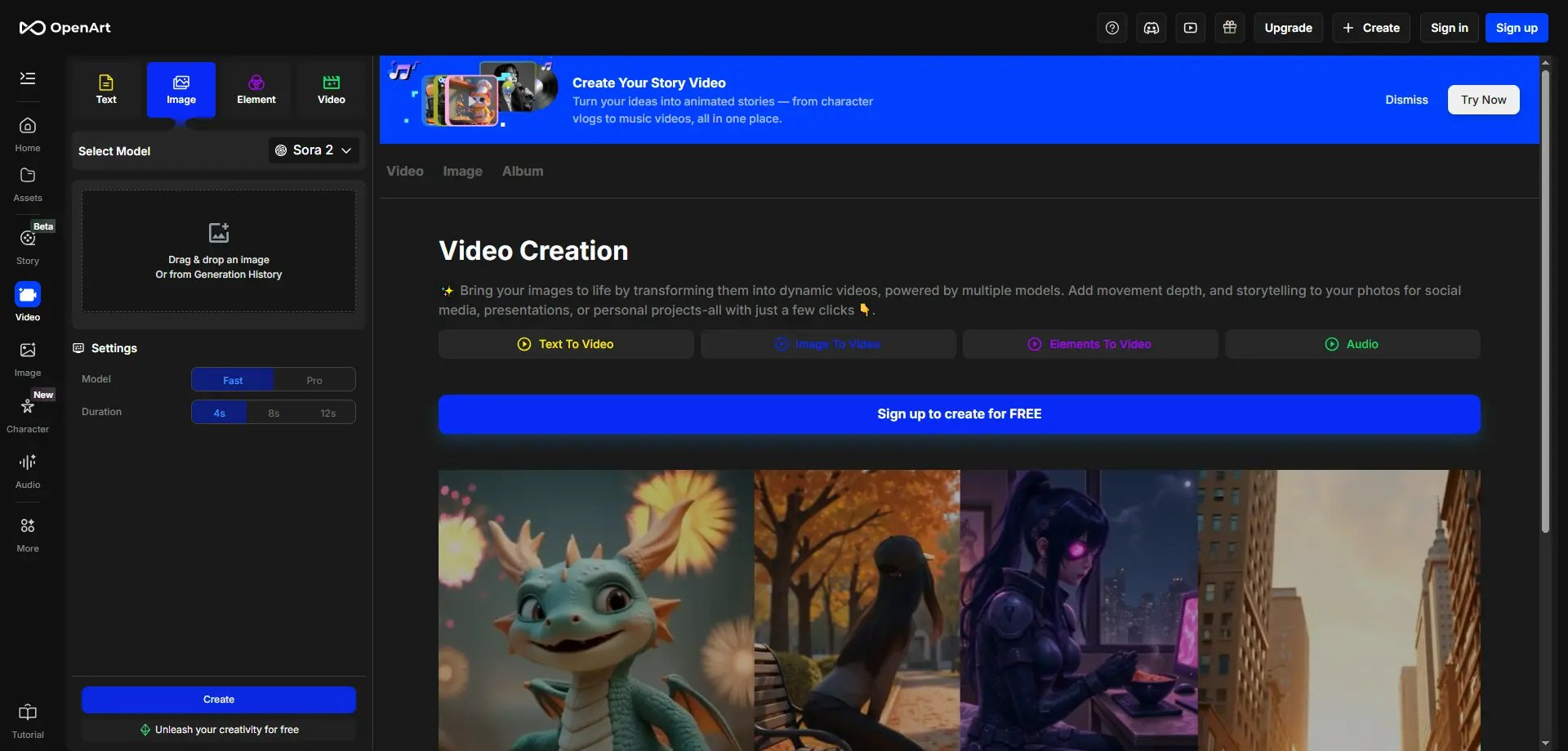Open the help question mark icon
This screenshot has width=1568, height=751.
point(1111,28)
